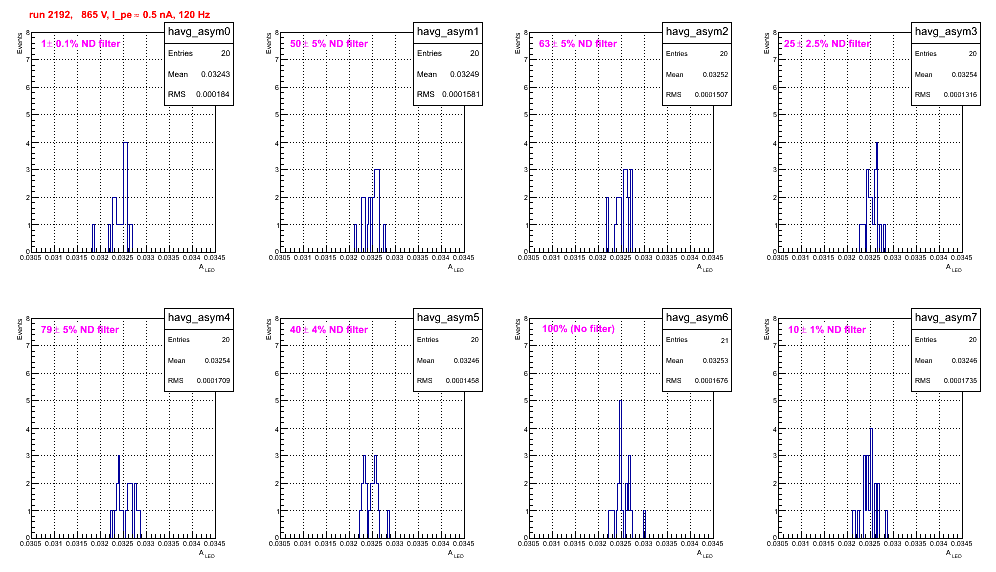The width and height of the screenshot is (996, 572).
Task: Click the '1± 0.1% ND filter' label
Action: click(81, 44)
